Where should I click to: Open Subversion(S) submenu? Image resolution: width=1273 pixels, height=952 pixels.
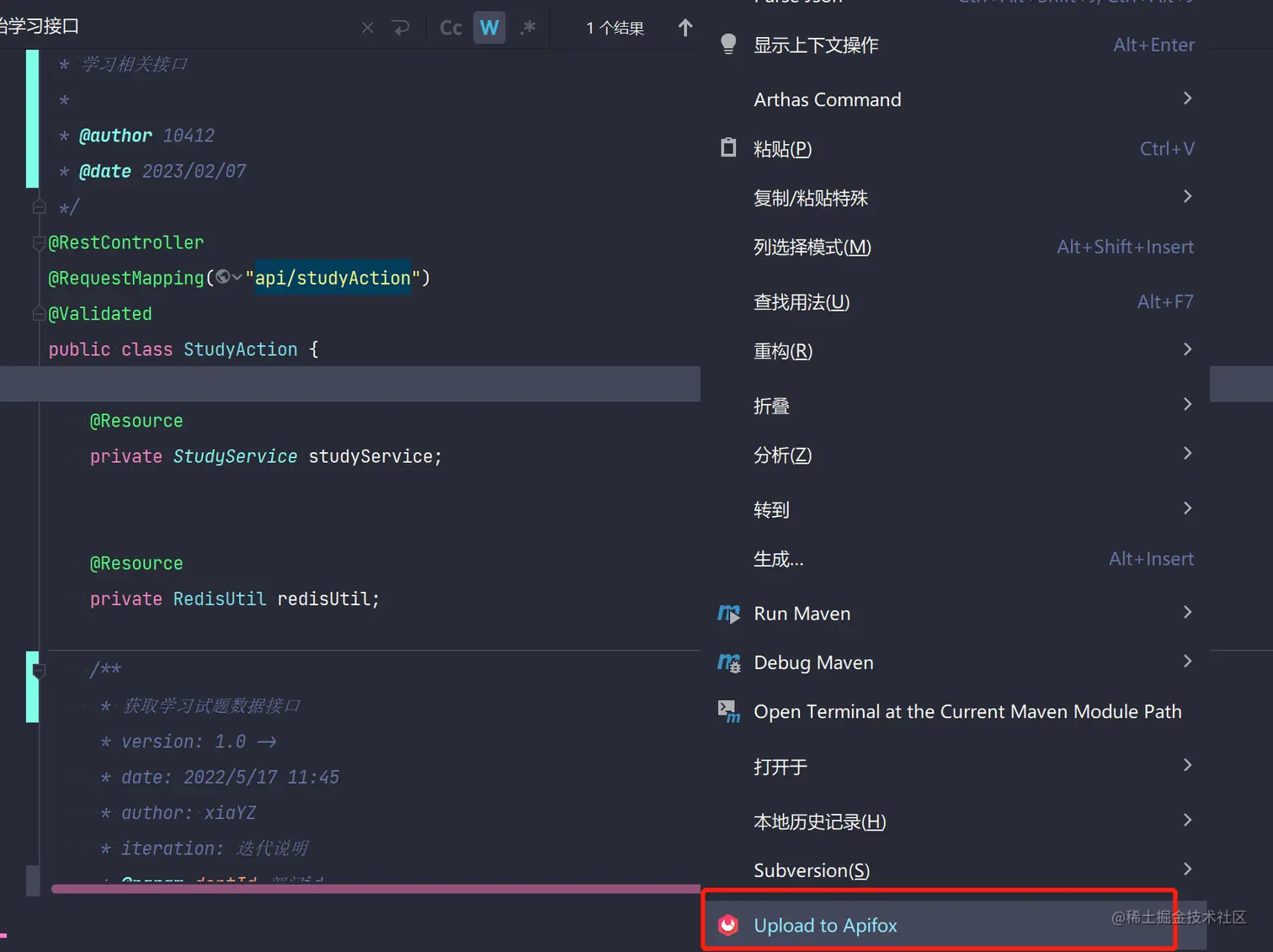[x=956, y=870]
